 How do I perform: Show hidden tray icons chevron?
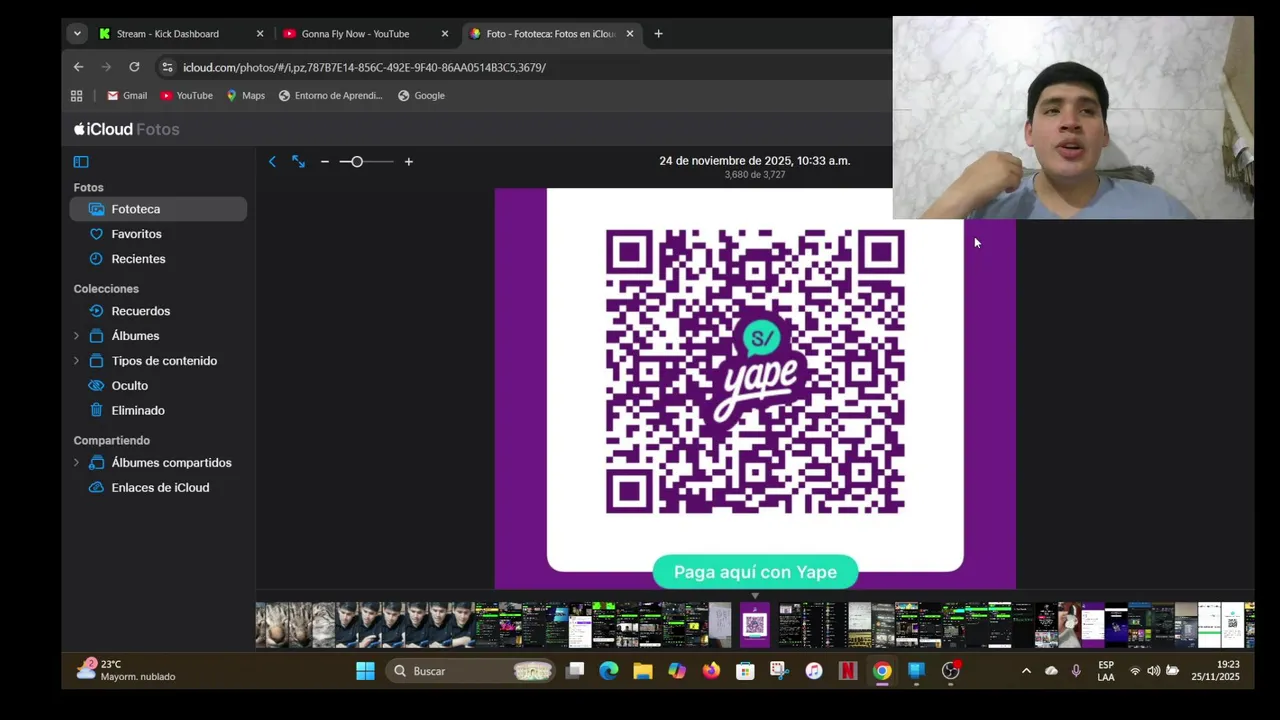coord(1026,671)
